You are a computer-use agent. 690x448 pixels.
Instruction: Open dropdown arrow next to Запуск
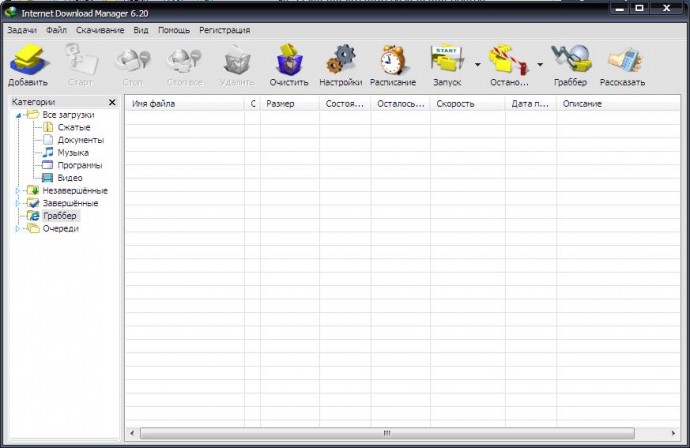tap(477, 64)
